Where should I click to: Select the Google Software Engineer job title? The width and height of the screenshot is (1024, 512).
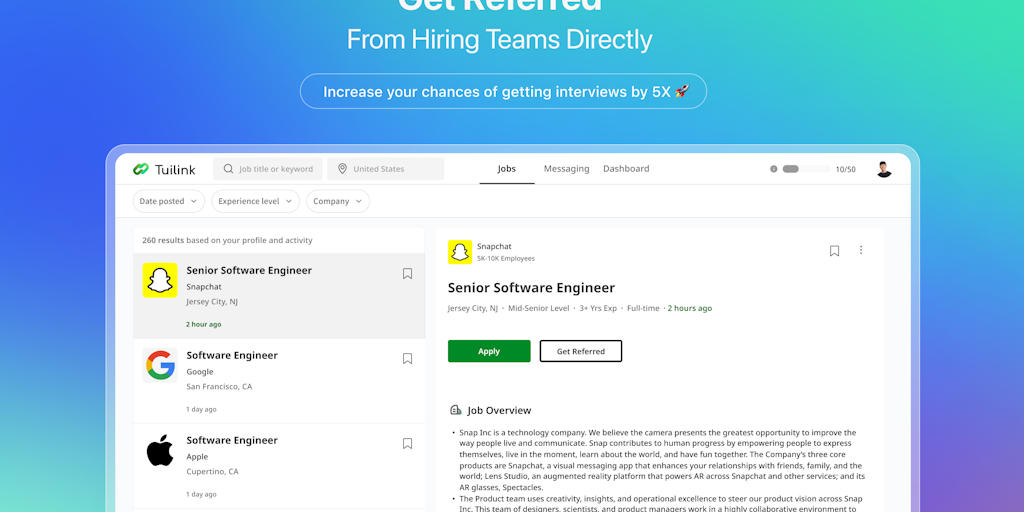232,355
